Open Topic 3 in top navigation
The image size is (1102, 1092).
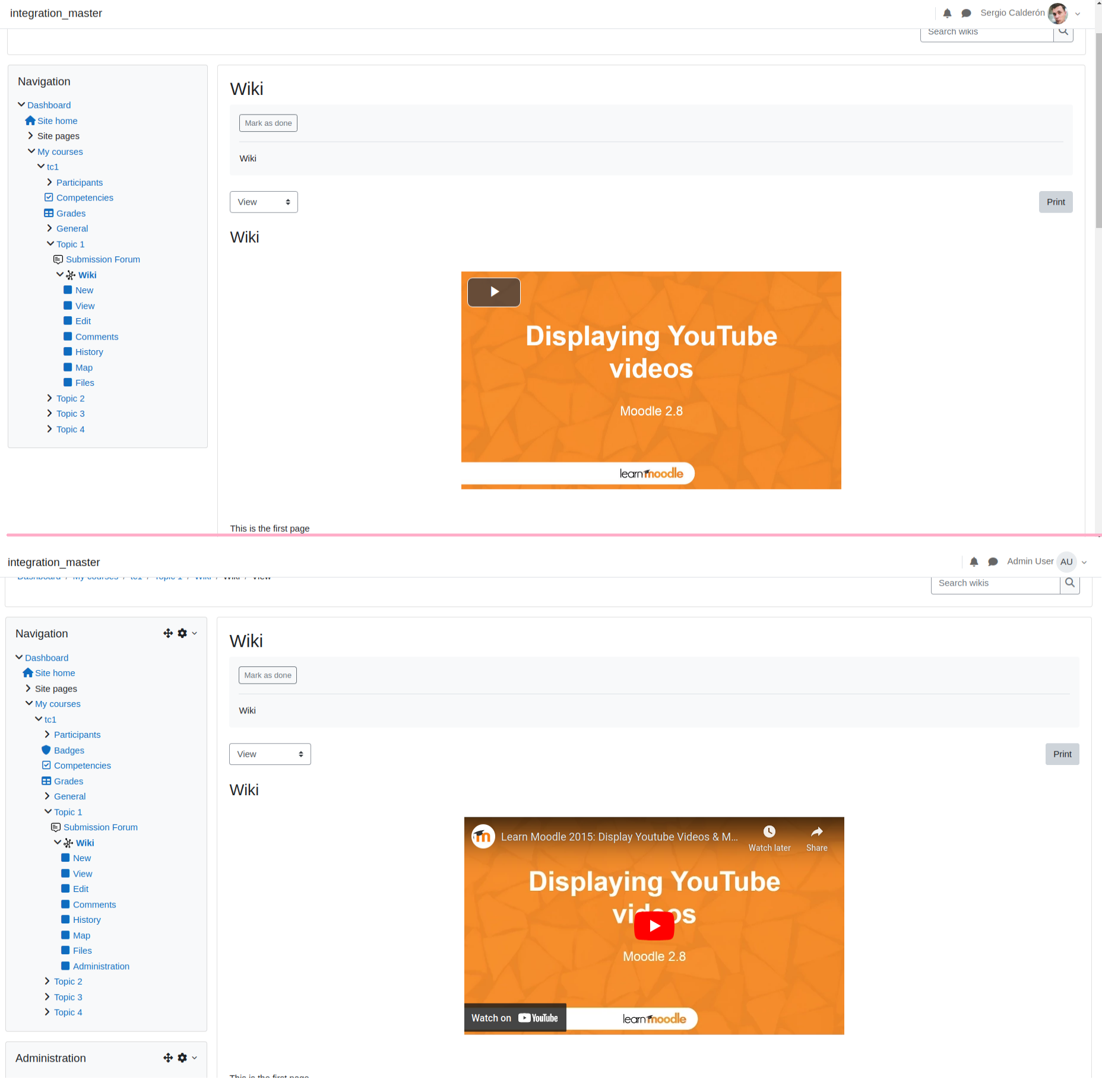coord(71,414)
